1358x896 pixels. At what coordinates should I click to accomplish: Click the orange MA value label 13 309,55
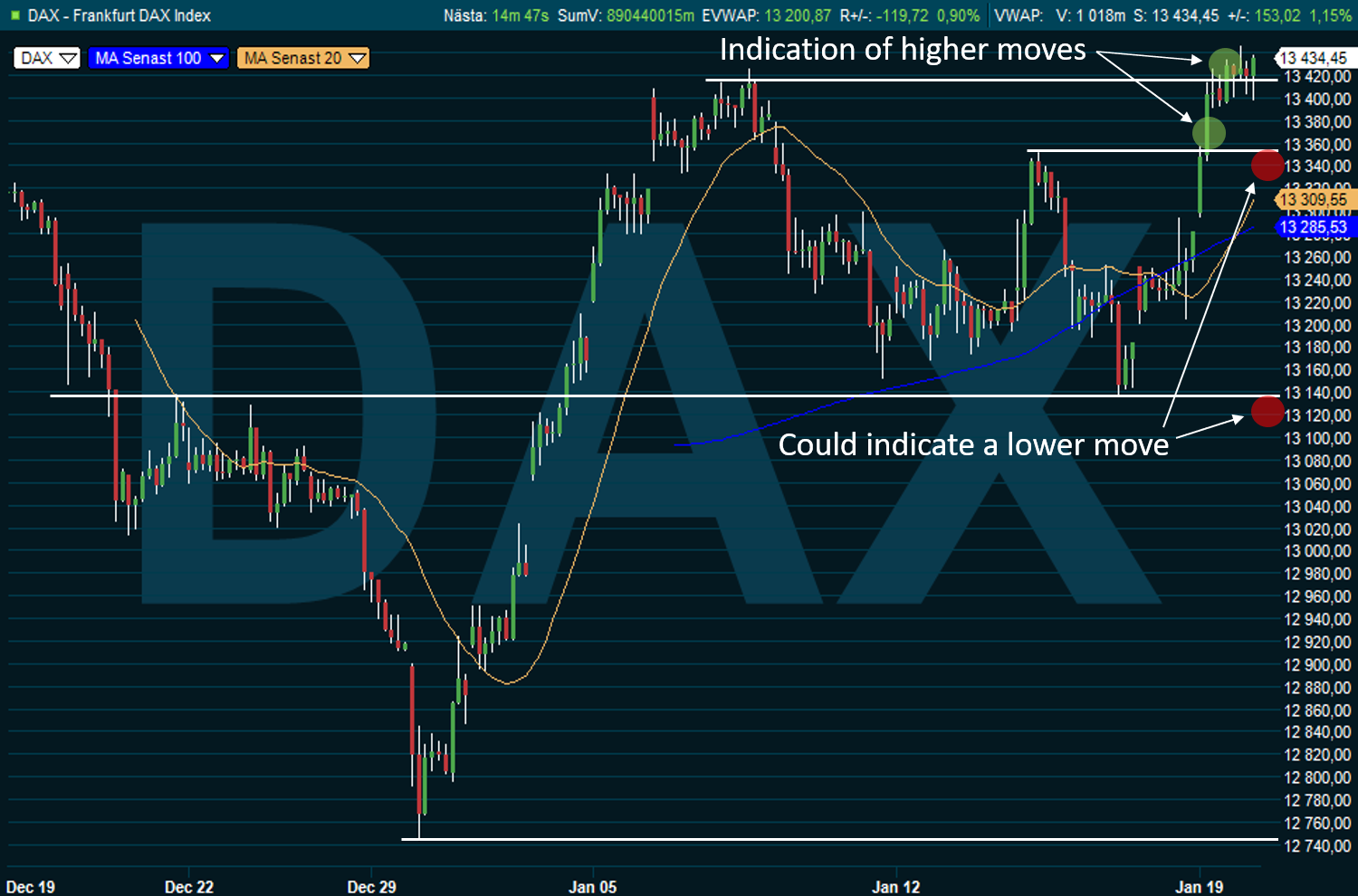(1313, 199)
